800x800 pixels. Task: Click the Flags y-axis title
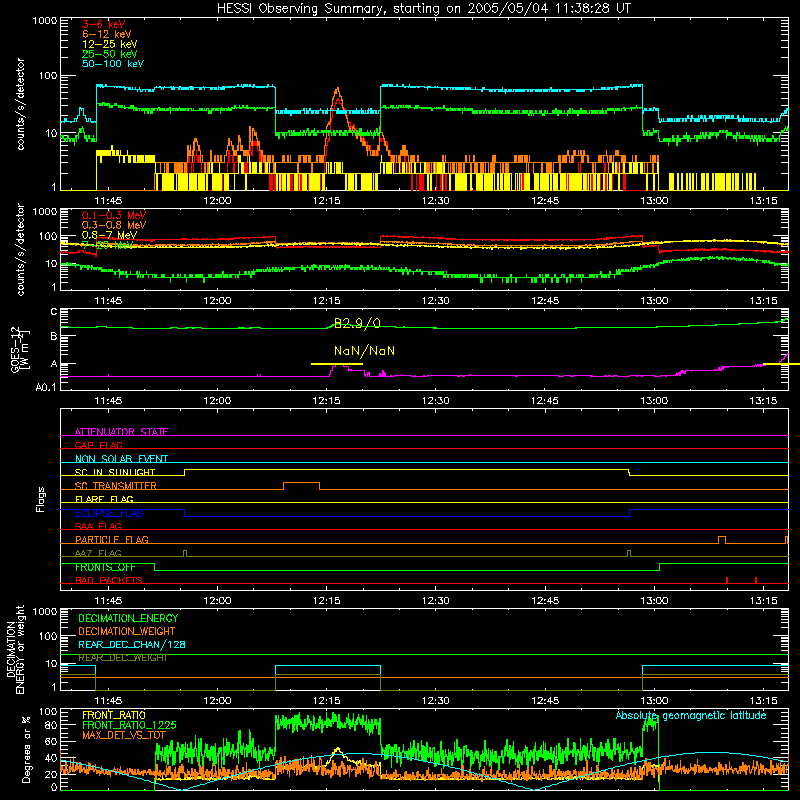pos(41,499)
